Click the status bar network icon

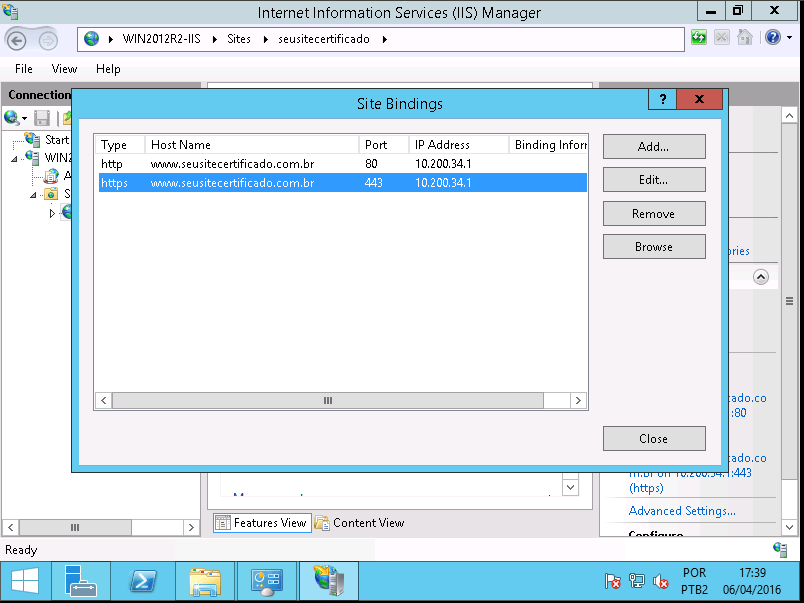tap(780, 550)
